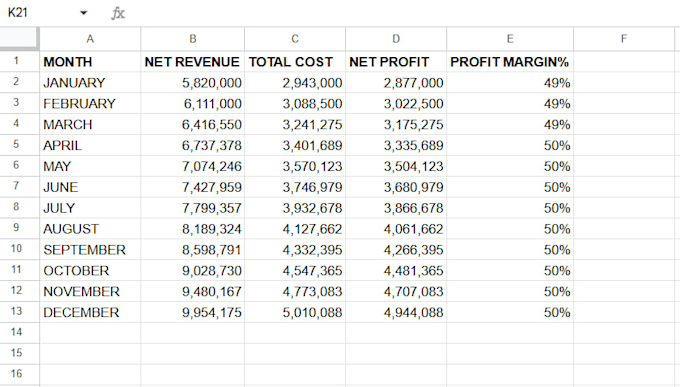Click the NET PROFIT header cell
The height and width of the screenshot is (387, 680).
click(396, 62)
